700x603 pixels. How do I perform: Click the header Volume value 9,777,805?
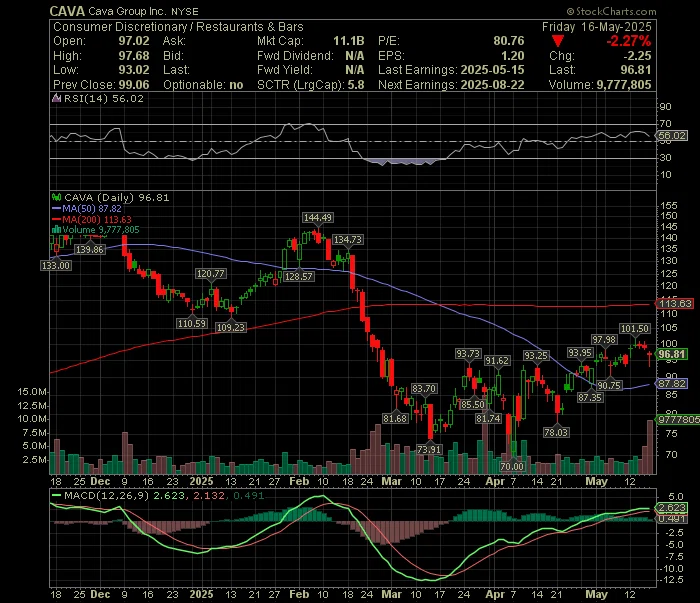tap(624, 85)
